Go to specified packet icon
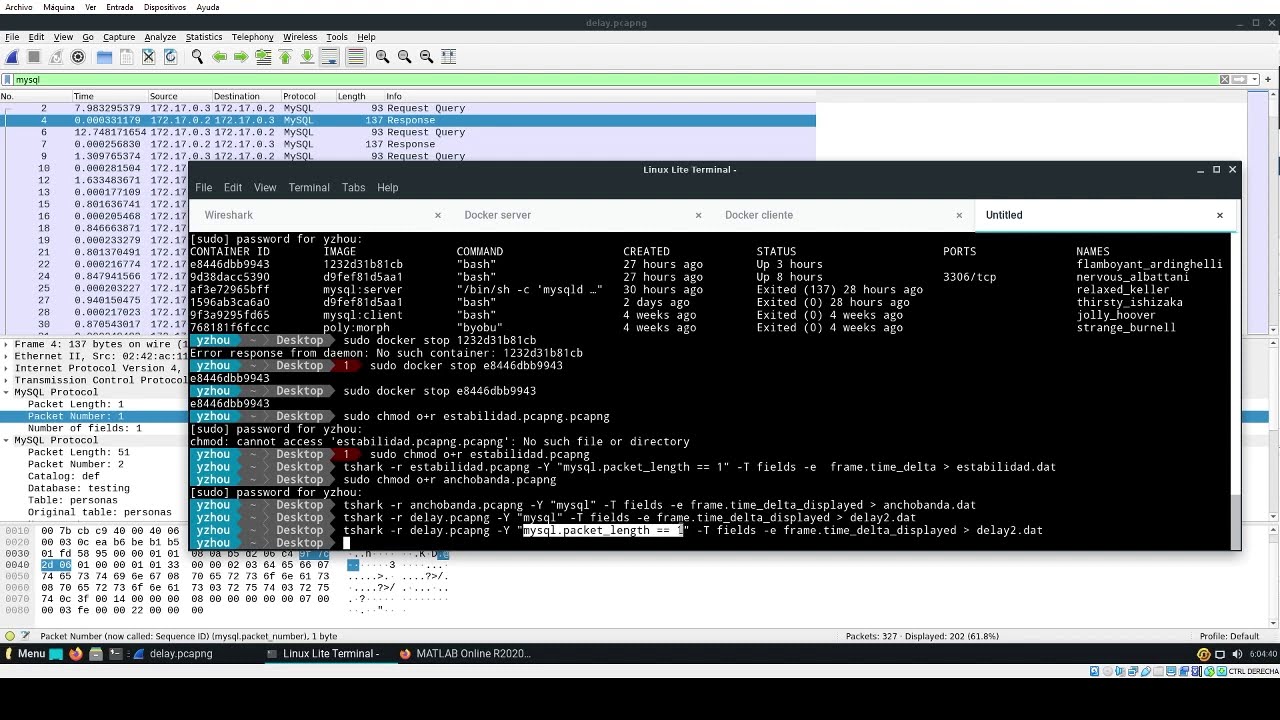1280x720 pixels. pyautogui.click(x=263, y=57)
